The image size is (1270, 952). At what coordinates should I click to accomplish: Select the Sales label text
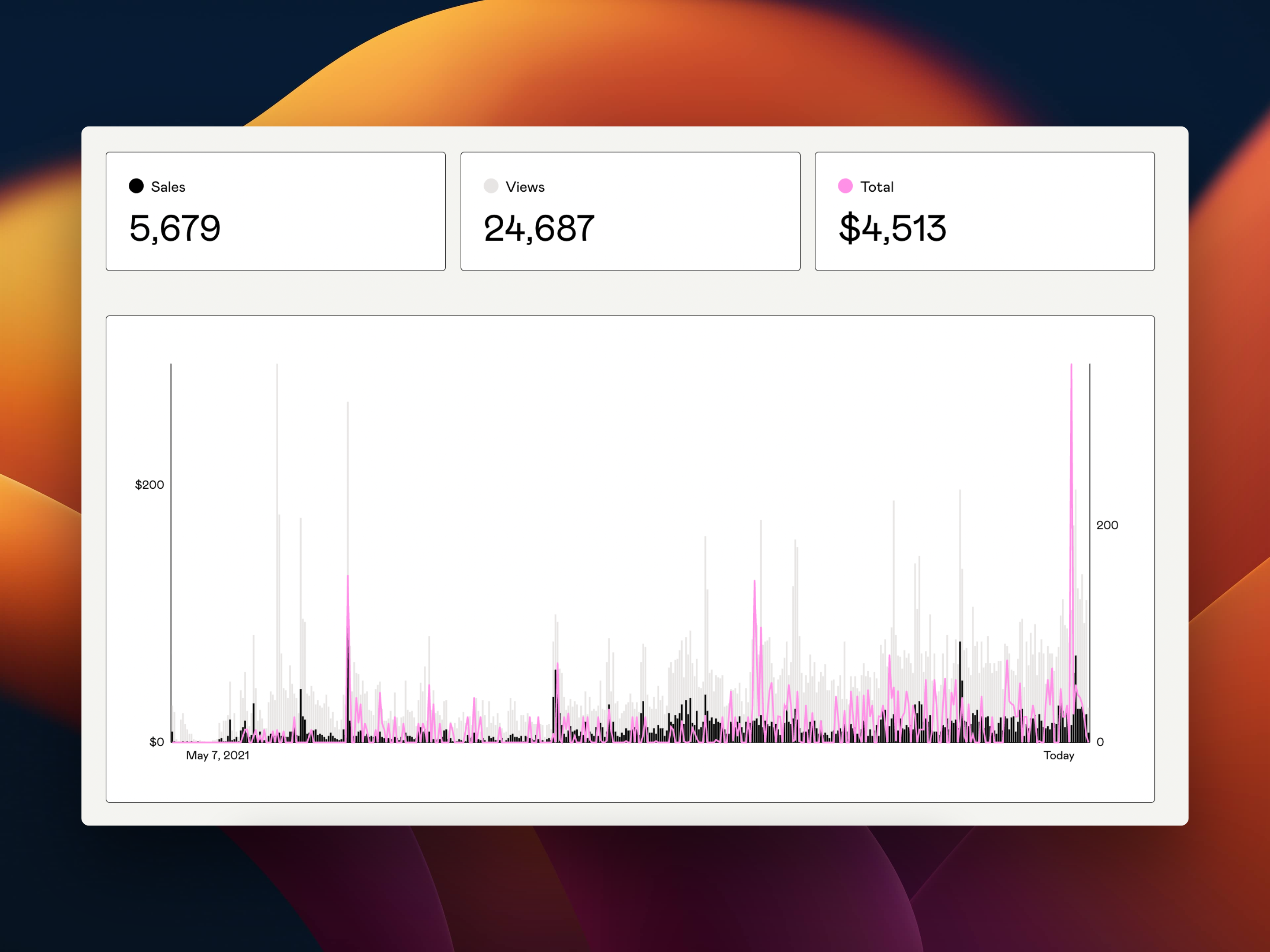click(168, 187)
